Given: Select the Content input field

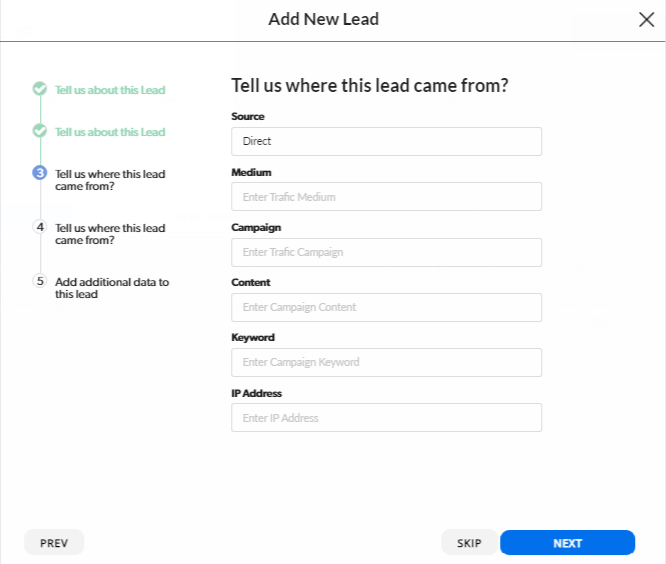Looking at the screenshot, I should (x=386, y=307).
